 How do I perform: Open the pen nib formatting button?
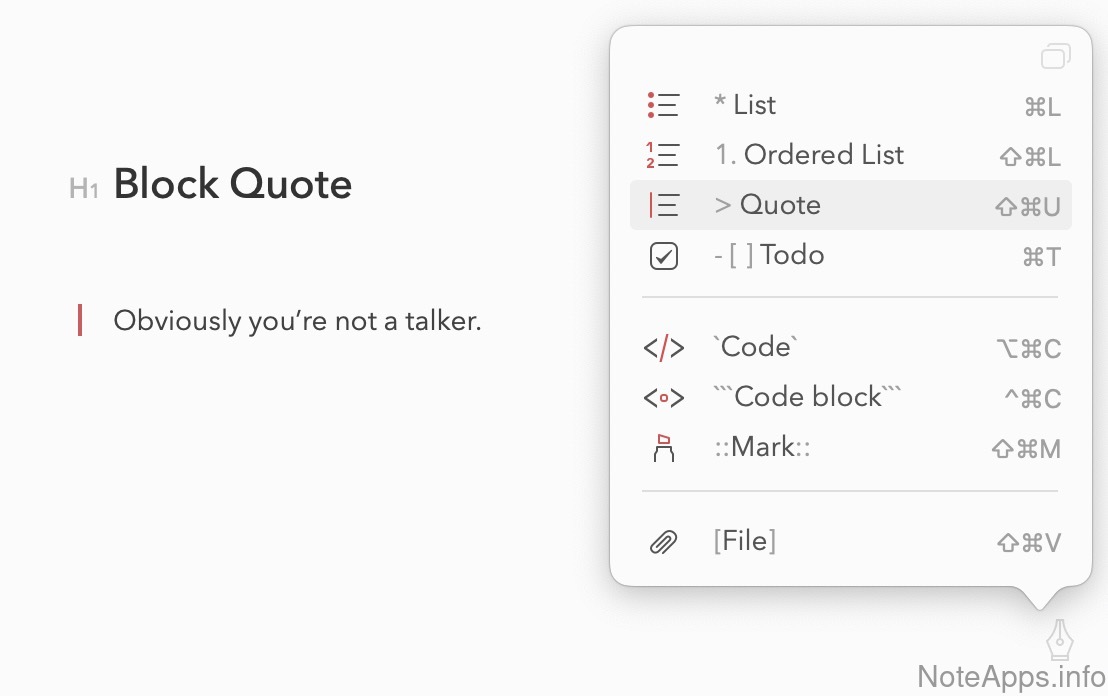coord(1058,639)
